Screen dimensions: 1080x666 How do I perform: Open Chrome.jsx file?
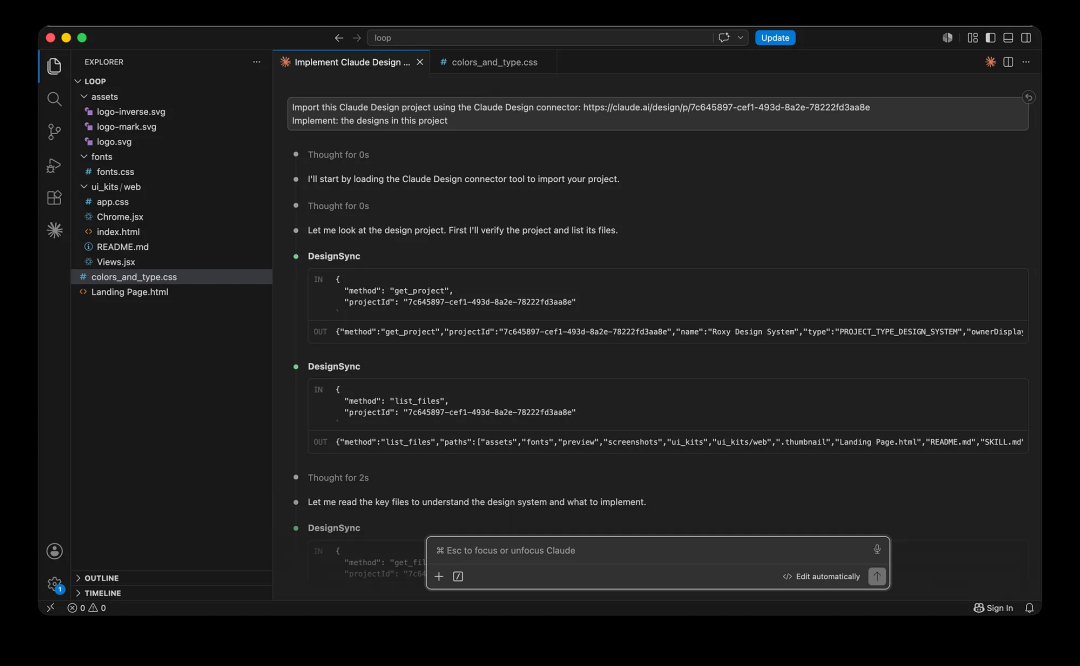[x=120, y=217]
